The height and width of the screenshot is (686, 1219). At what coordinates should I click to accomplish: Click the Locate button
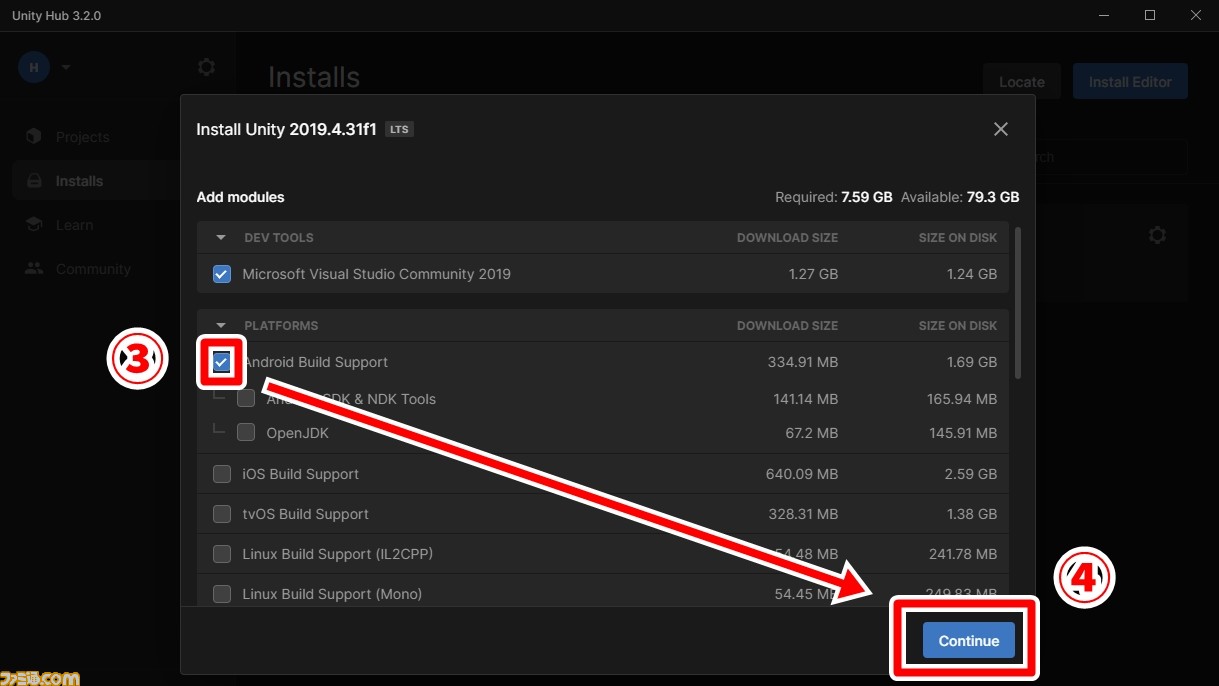[x=1022, y=82]
